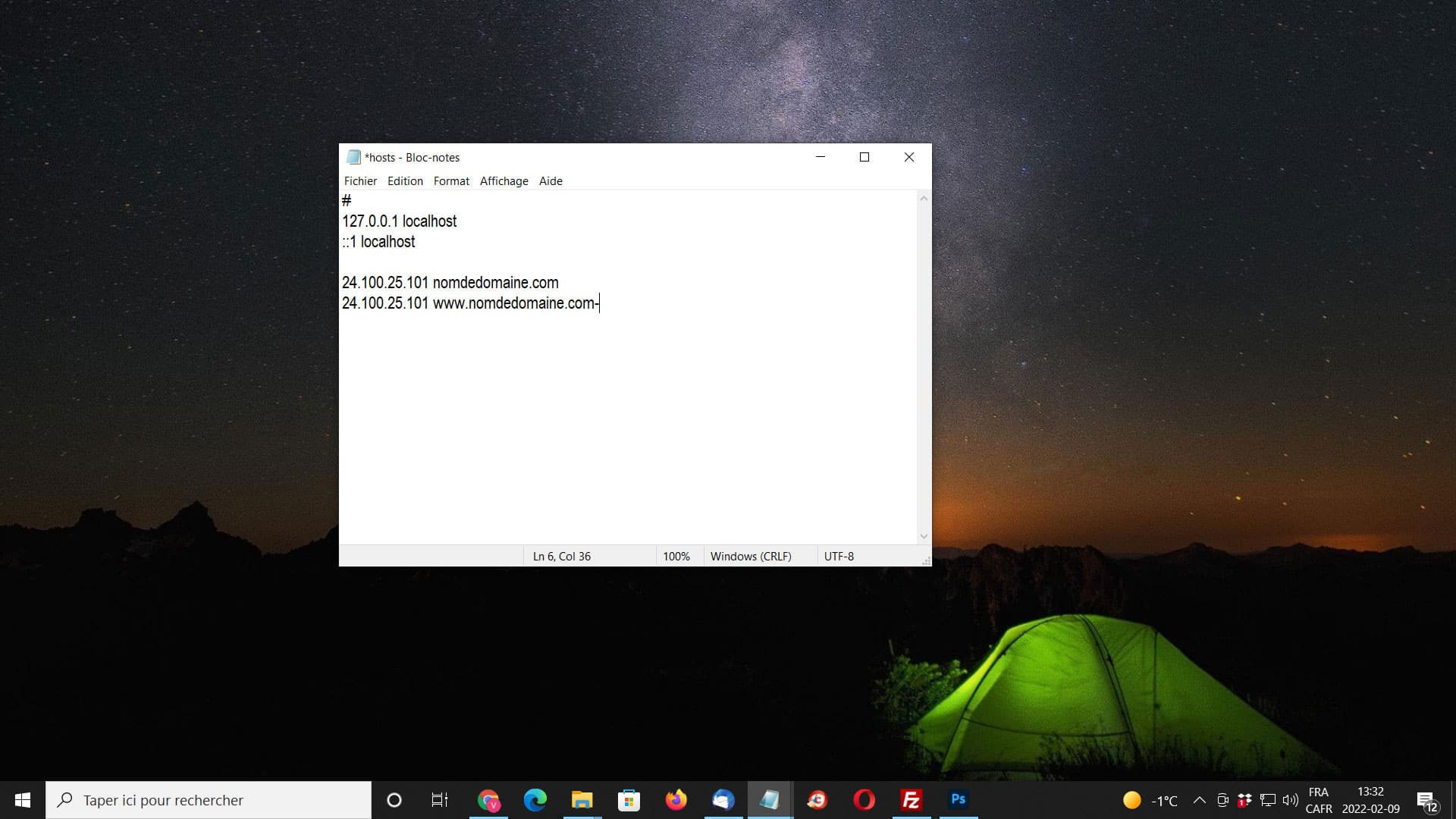Viewport: 1456px width, 819px height.
Task: Open Task View on the taskbar
Action: click(440, 800)
